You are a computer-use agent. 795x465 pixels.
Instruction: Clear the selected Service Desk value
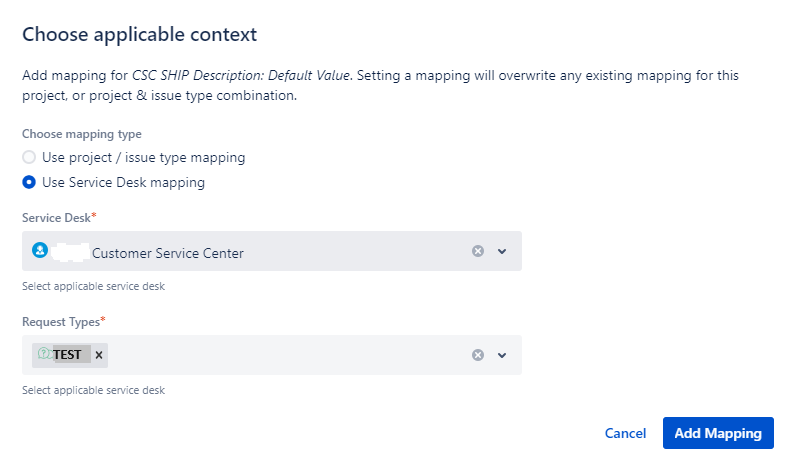coord(478,251)
